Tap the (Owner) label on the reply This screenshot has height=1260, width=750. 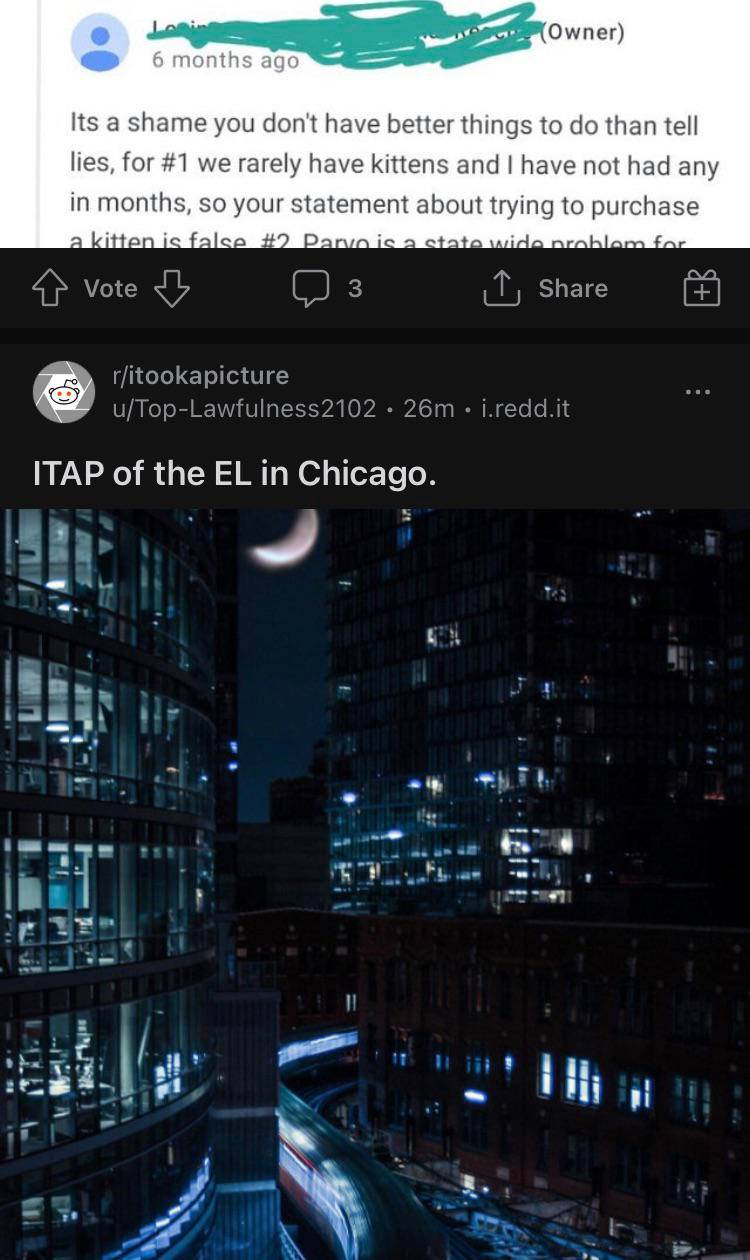581,32
